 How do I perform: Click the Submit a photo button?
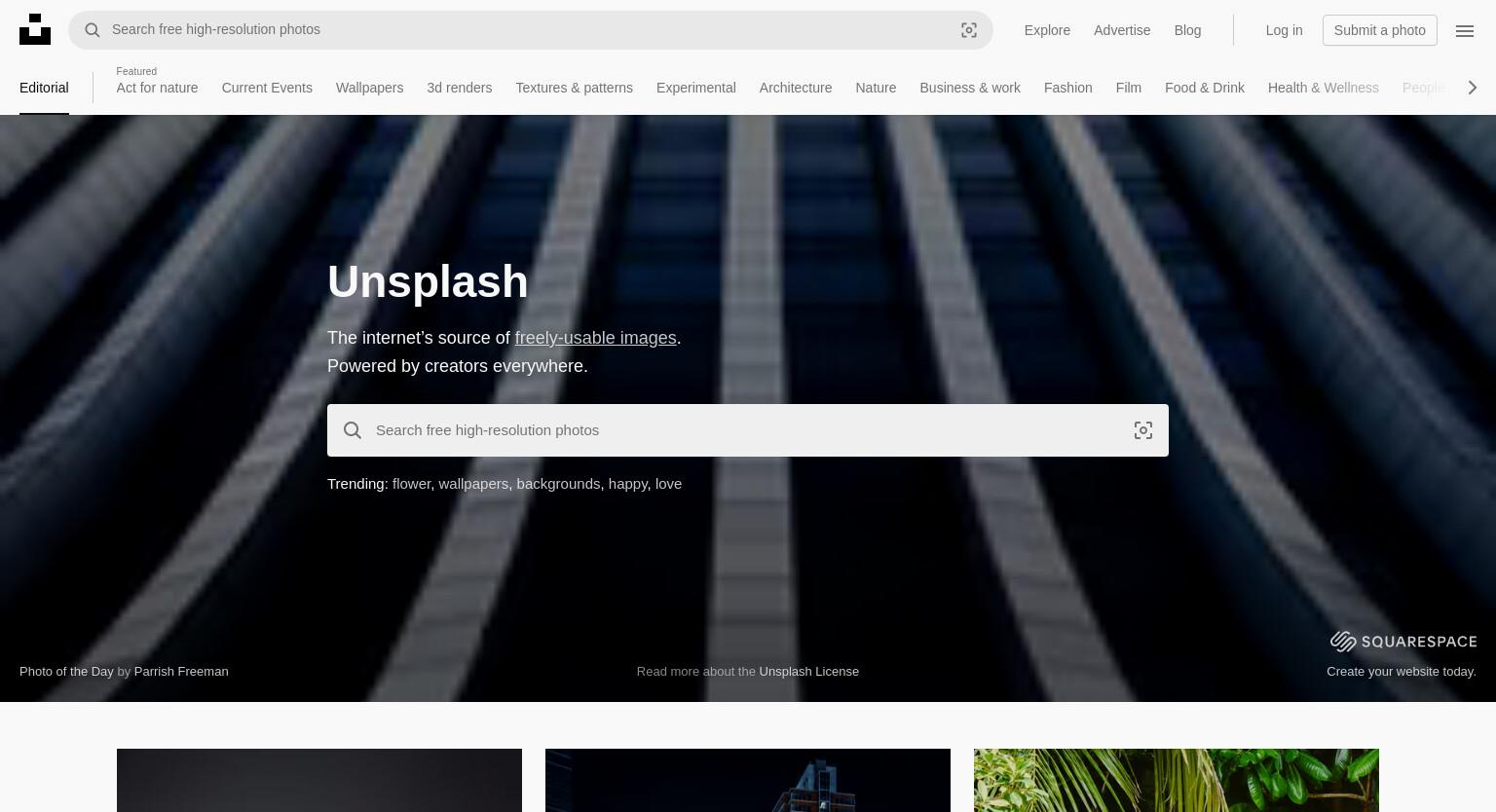point(1379,30)
